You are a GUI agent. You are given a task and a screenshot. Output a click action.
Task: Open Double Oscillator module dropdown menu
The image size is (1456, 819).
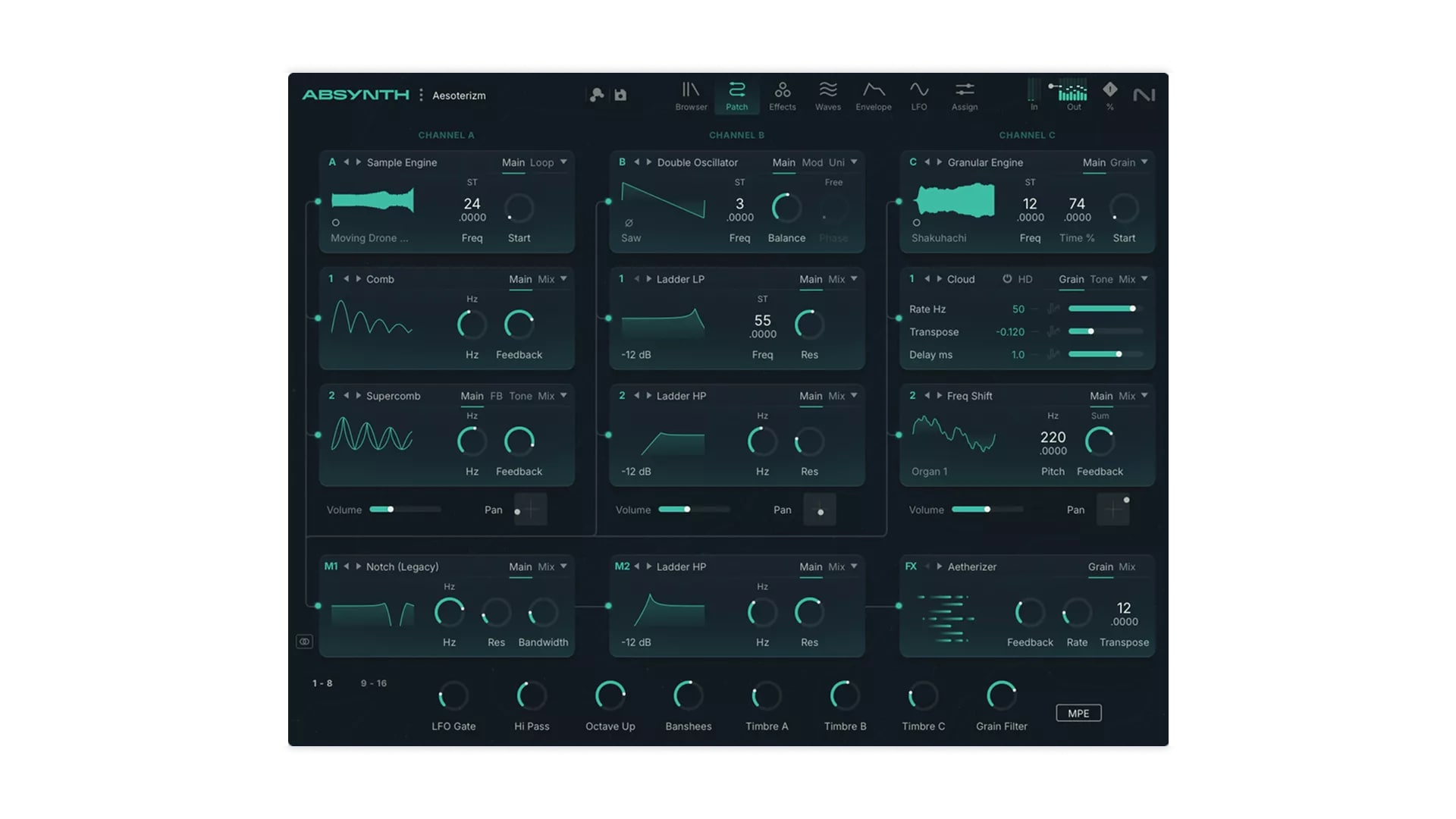854,162
